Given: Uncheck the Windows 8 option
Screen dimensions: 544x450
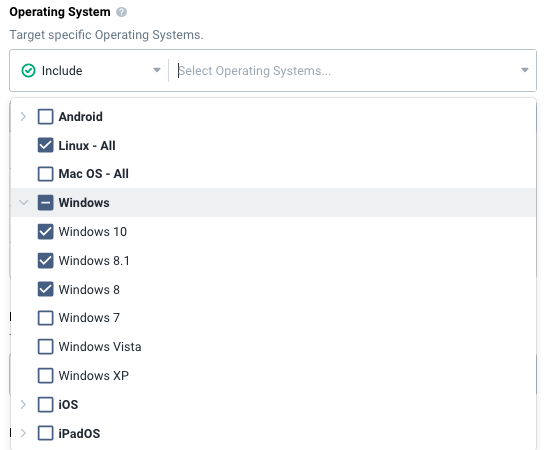Looking at the screenshot, I should tap(45, 289).
